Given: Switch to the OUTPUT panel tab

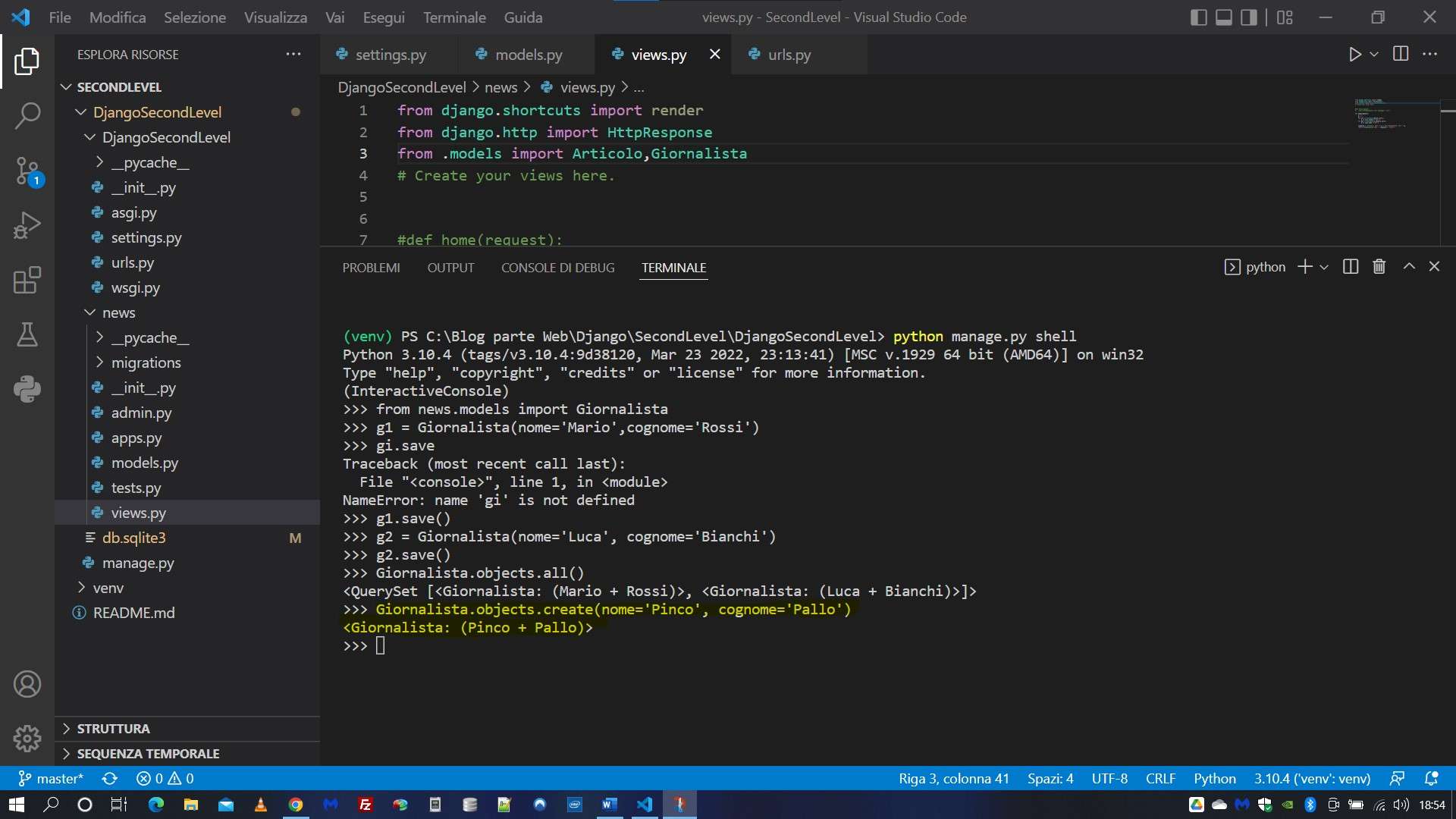Looking at the screenshot, I should 450,268.
